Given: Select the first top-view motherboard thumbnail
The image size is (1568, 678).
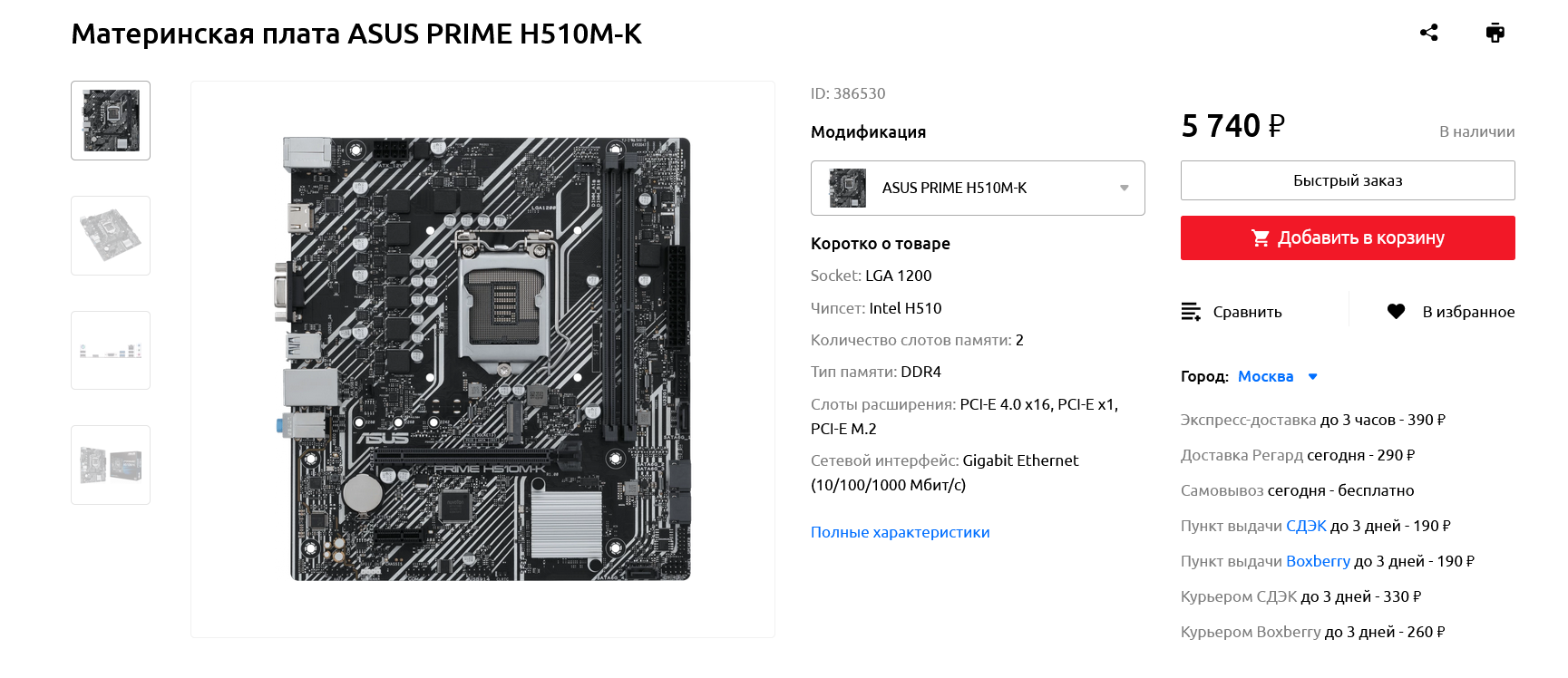Looking at the screenshot, I should coord(111,121).
